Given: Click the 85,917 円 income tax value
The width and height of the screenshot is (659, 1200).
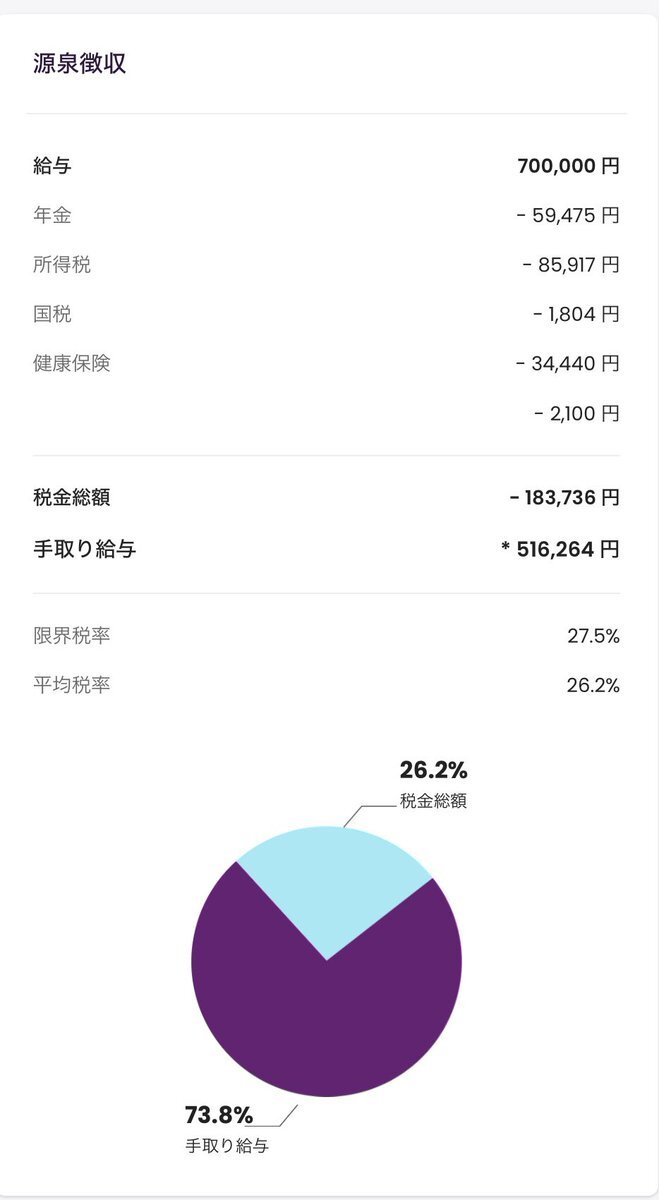Looking at the screenshot, I should (x=571, y=265).
